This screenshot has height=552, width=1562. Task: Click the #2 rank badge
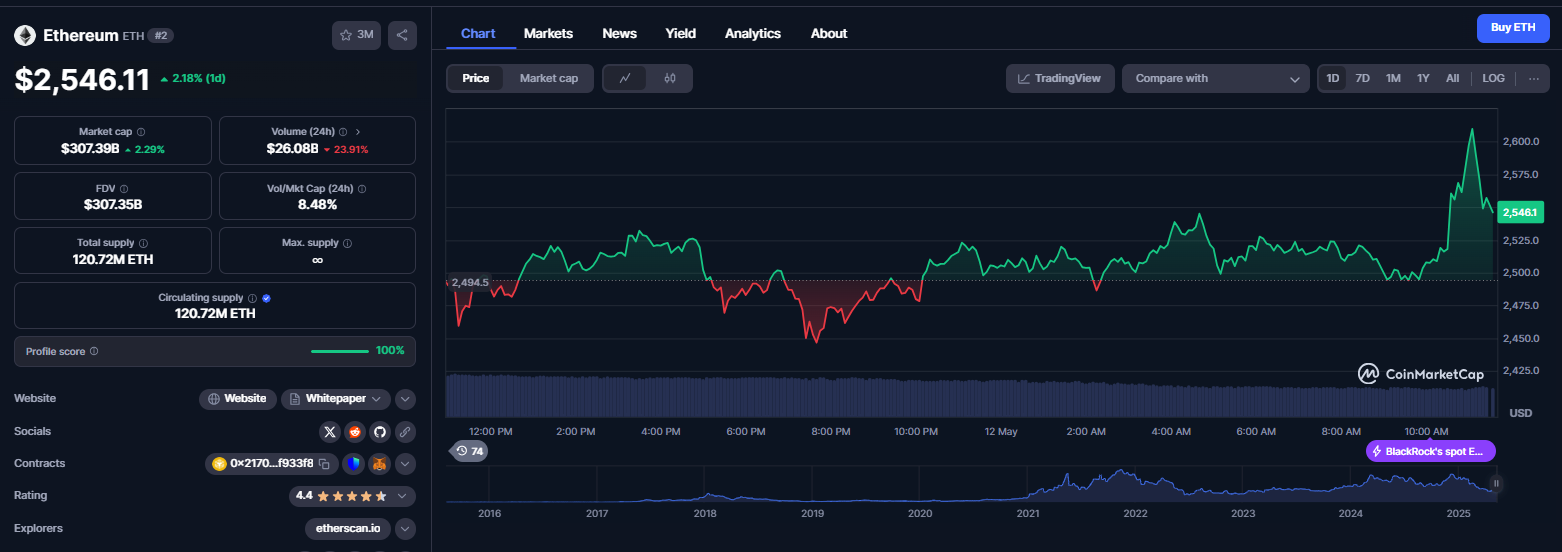pyautogui.click(x=161, y=35)
